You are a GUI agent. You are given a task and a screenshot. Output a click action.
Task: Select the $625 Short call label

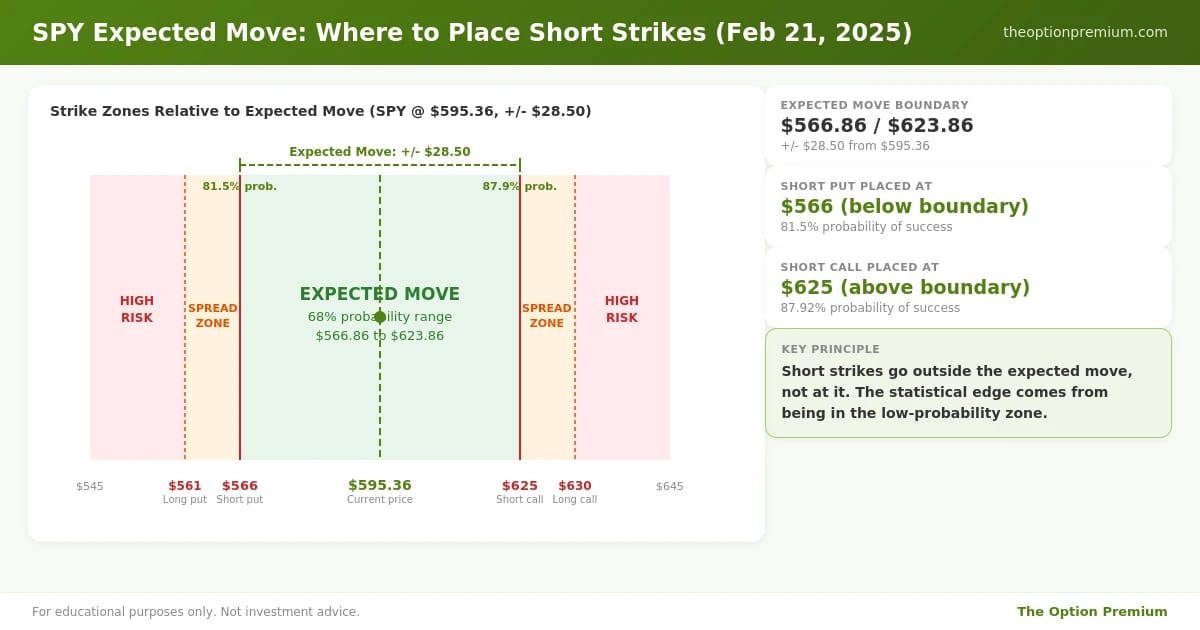[520, 492]
